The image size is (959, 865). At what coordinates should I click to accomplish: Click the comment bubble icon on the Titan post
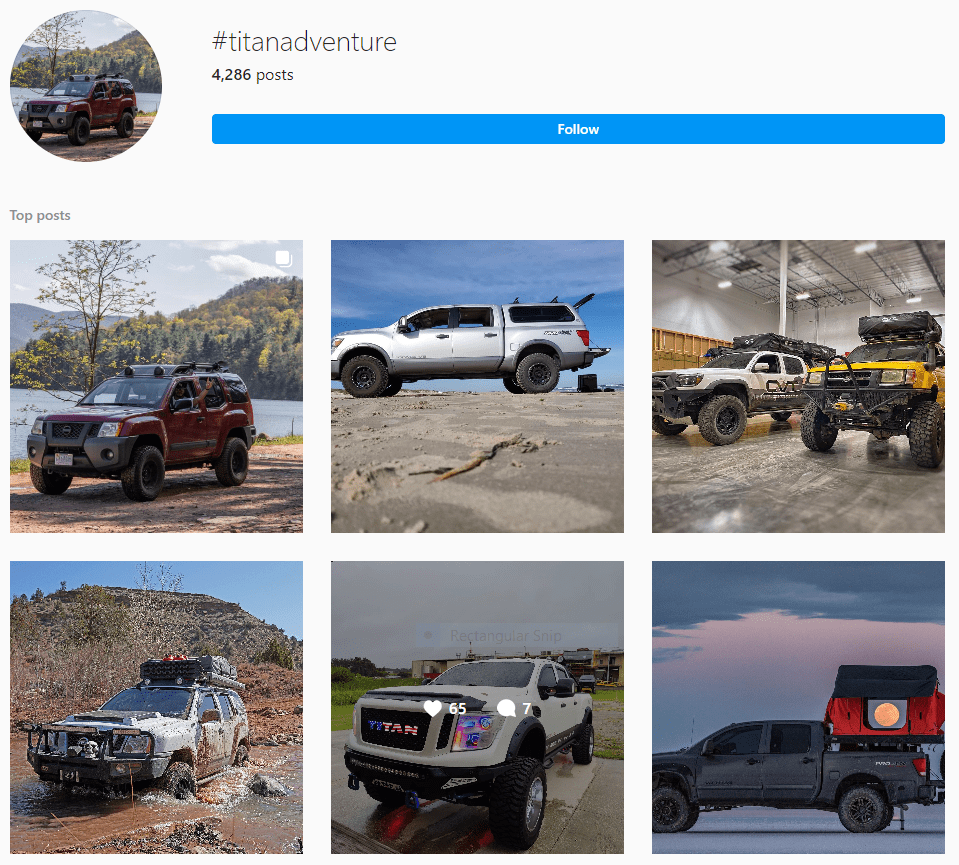tap(506, 708)
